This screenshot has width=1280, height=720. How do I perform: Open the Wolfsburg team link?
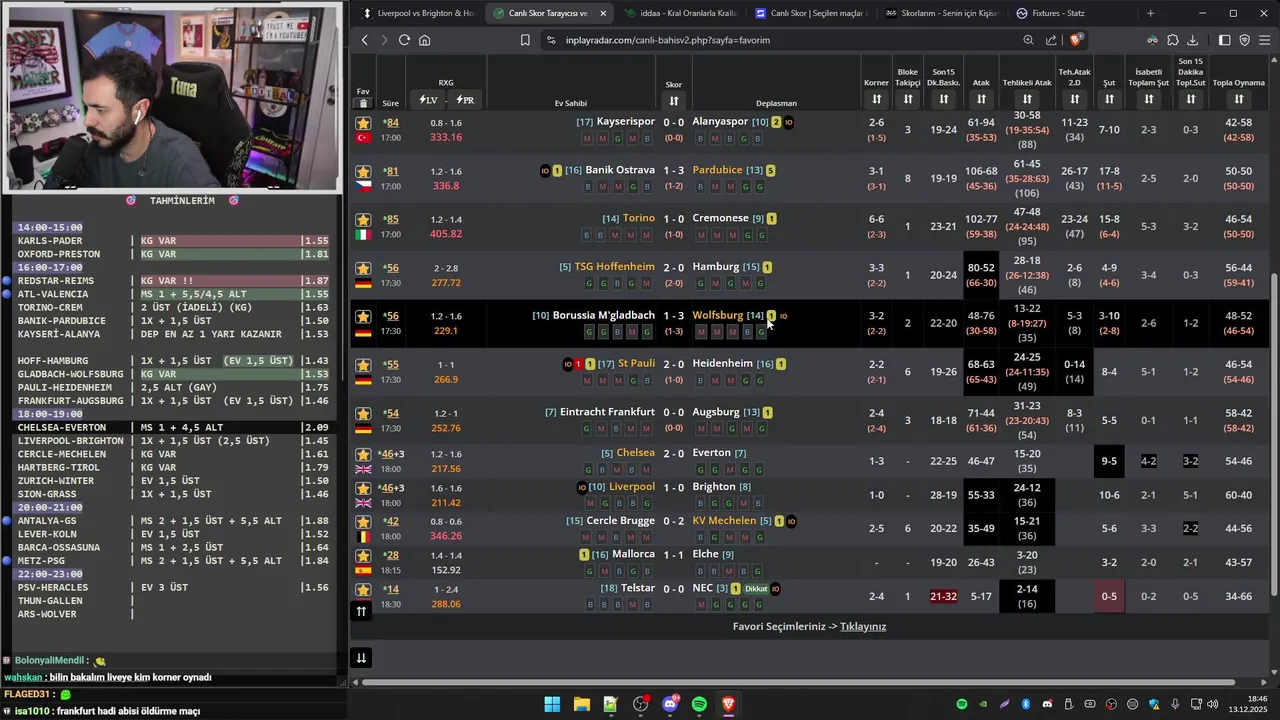click(717, 315)
